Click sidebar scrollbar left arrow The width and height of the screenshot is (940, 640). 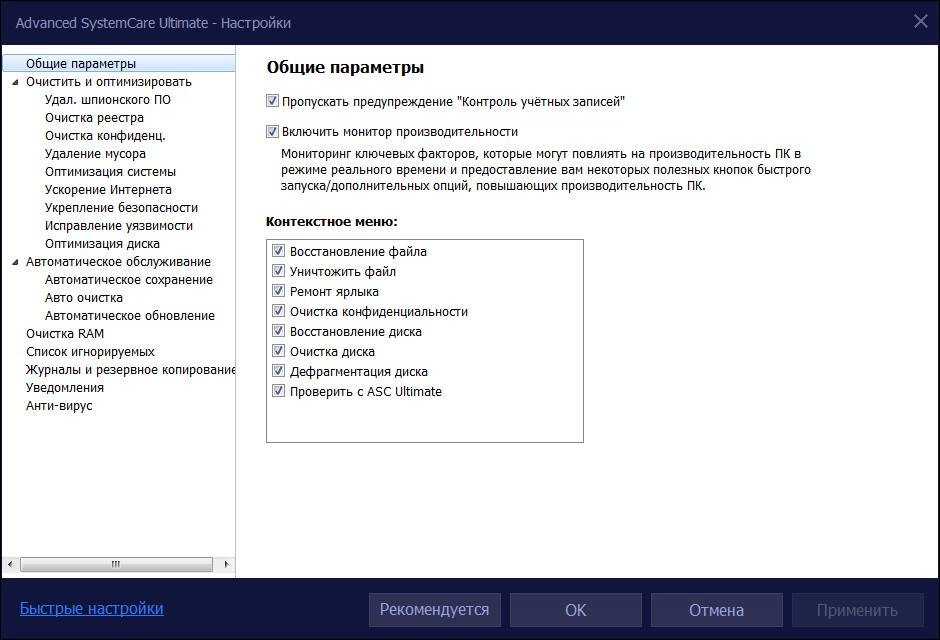(10, 564)
